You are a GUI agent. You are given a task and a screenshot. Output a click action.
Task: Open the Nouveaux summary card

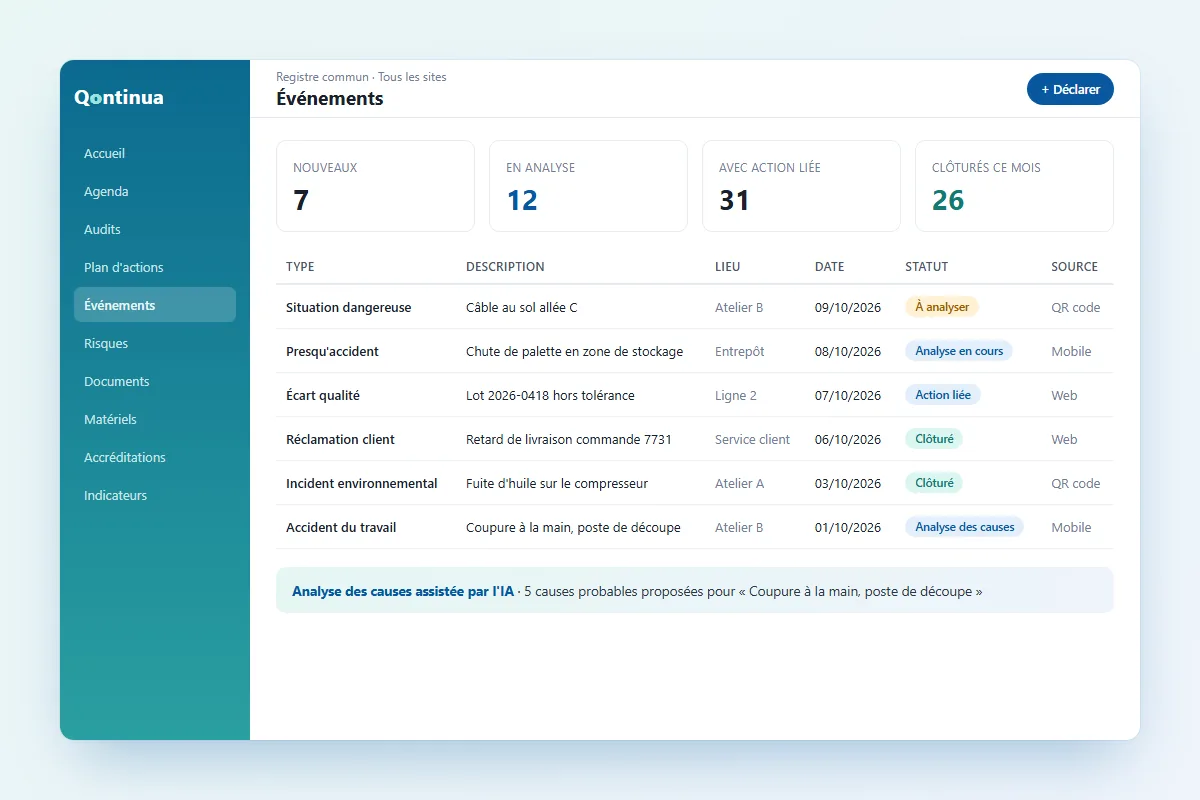coord(375,186)
